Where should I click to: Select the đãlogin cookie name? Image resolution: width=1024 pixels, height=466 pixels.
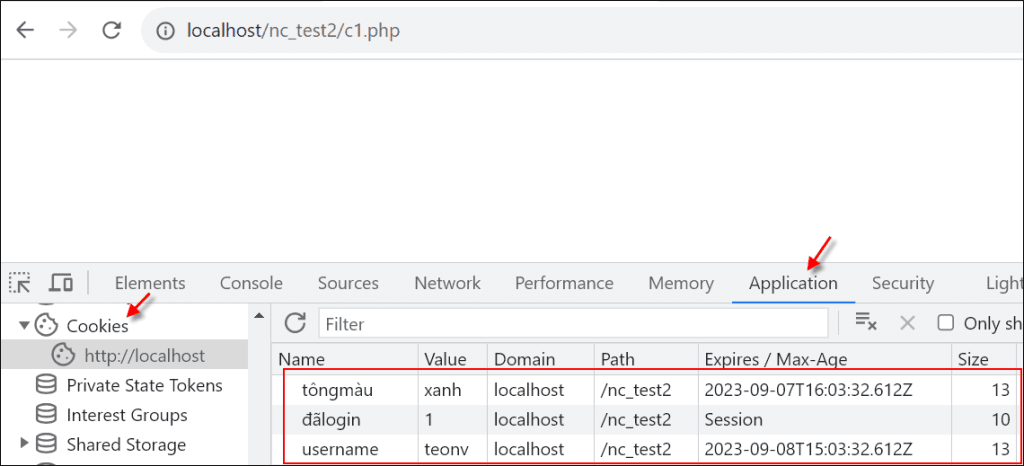tap(330, 420)
